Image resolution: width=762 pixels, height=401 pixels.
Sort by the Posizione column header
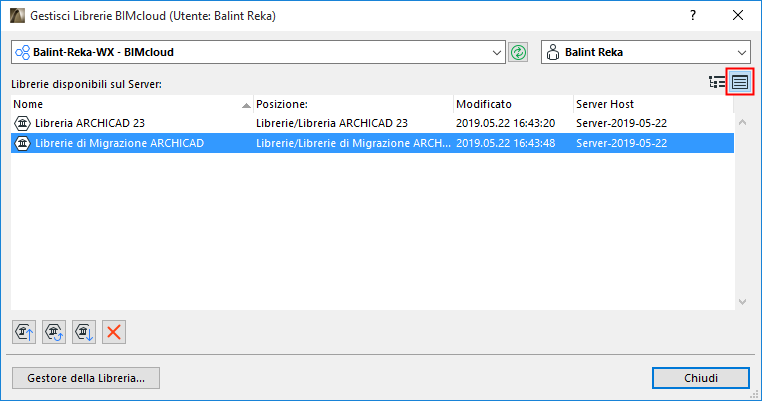353,105
